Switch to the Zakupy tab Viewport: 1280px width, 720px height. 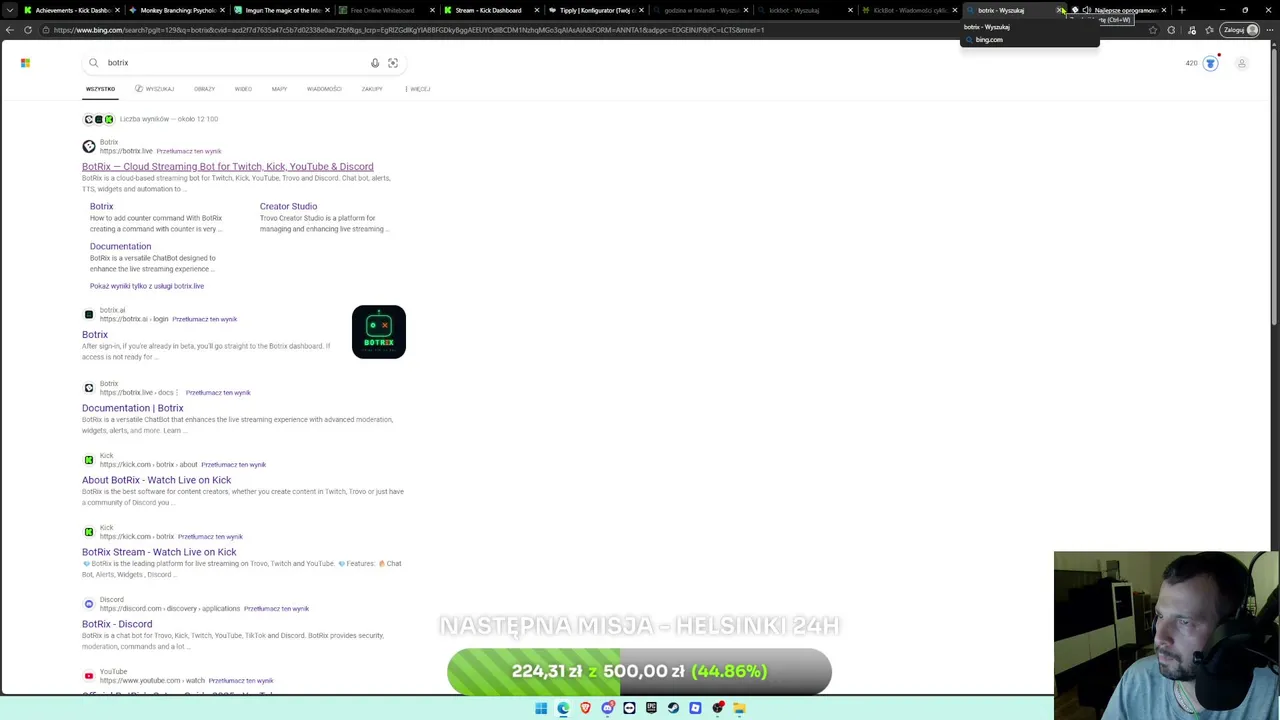tap(372, 89)
